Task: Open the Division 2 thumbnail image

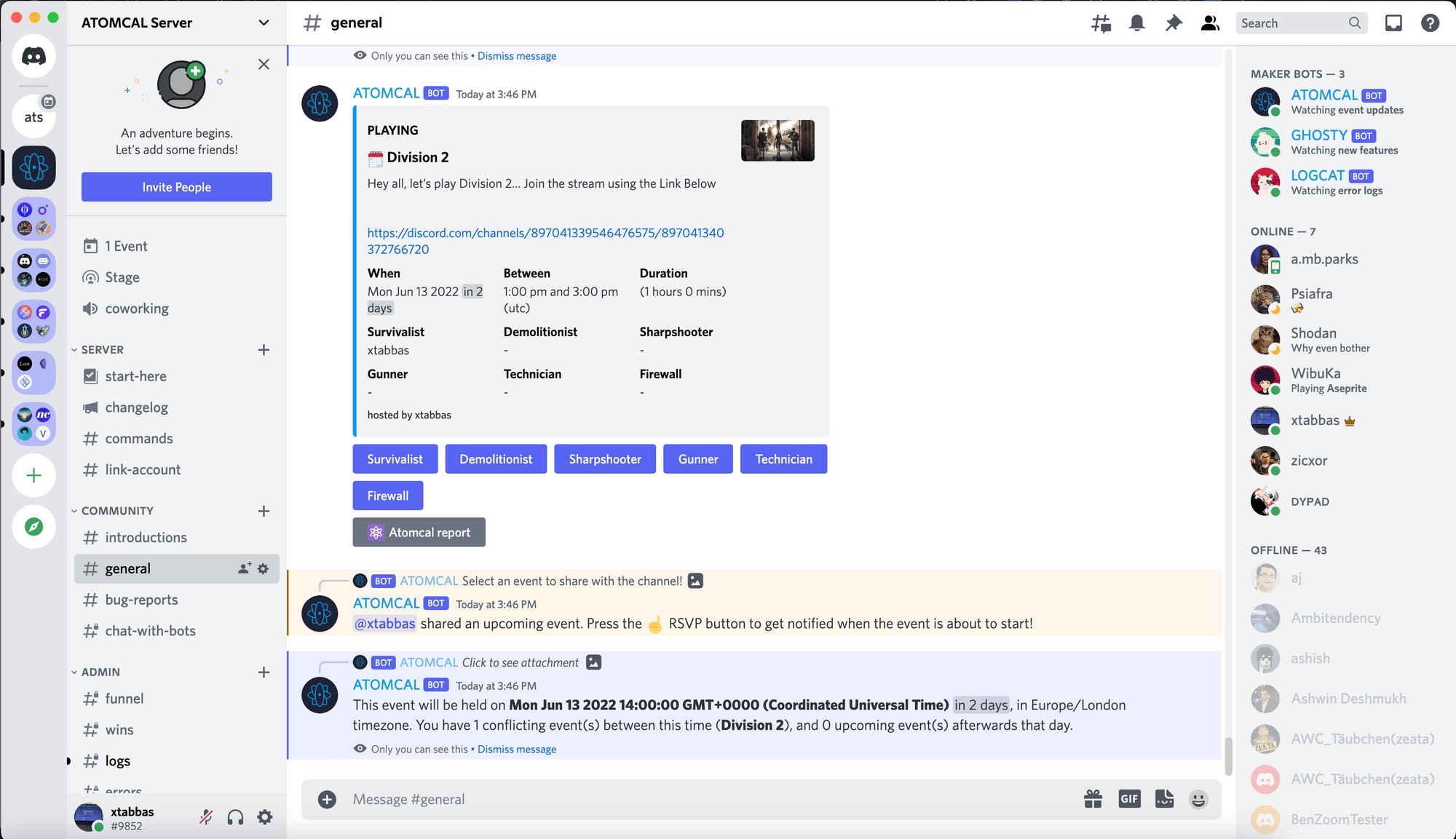Action: (778, 140)
